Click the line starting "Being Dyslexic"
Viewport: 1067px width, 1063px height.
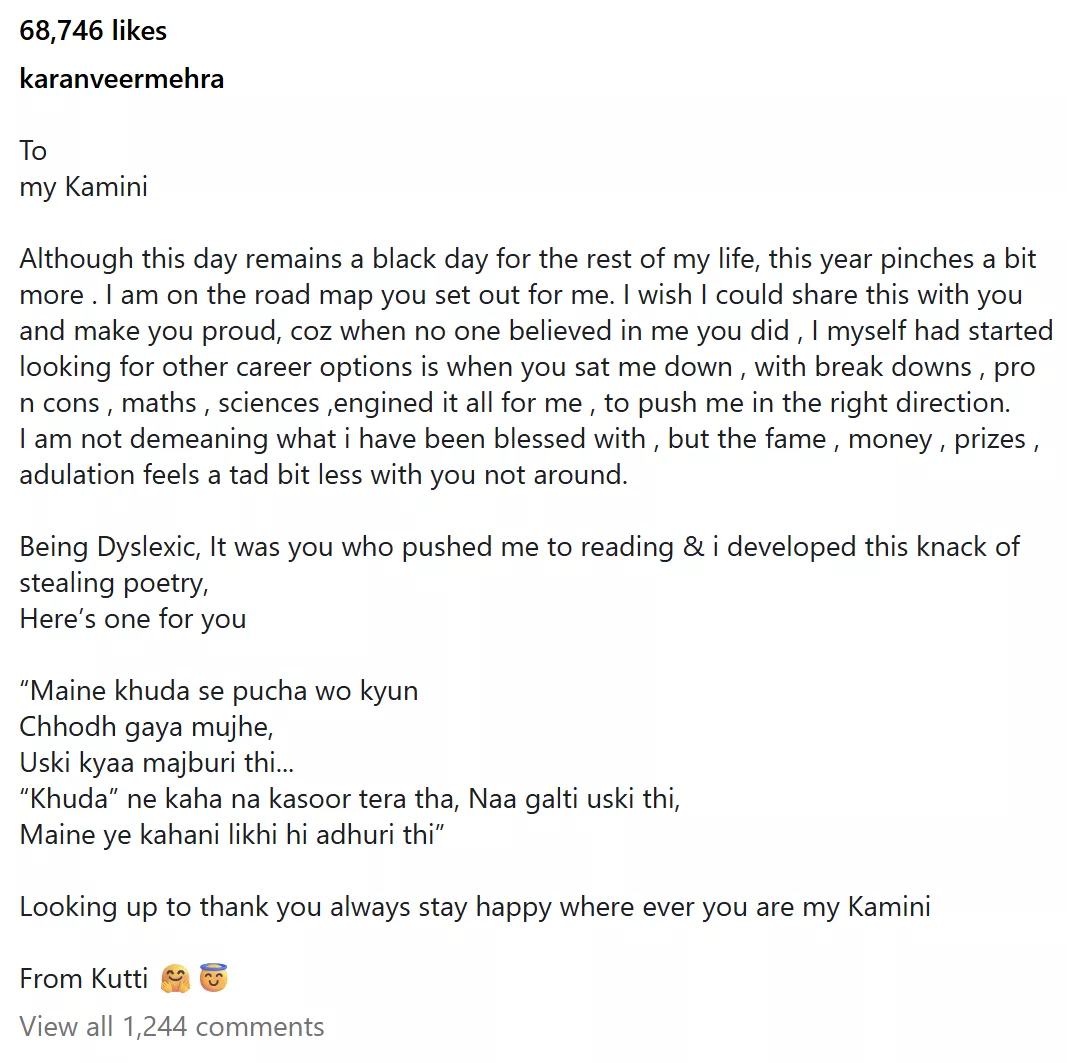click(x=520, y=547)
